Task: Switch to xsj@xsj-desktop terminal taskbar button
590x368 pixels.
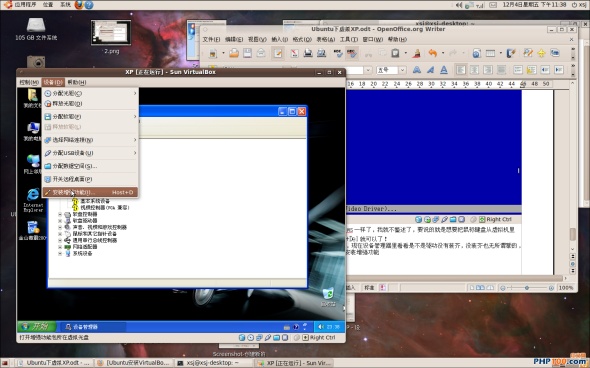Action: pyautogui.click(x=212, y=363)
